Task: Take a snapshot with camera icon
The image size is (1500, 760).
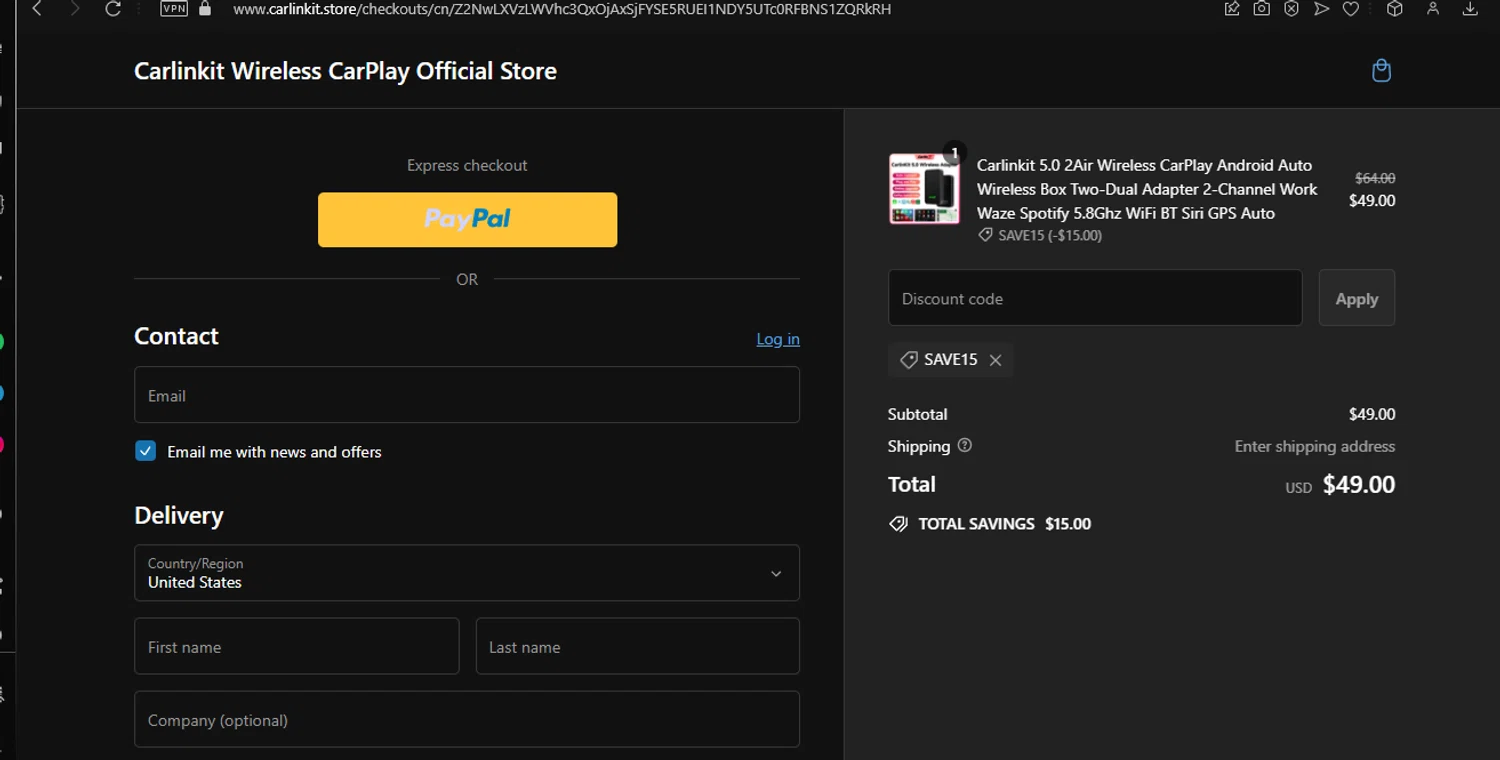Action: [1262, 9]
